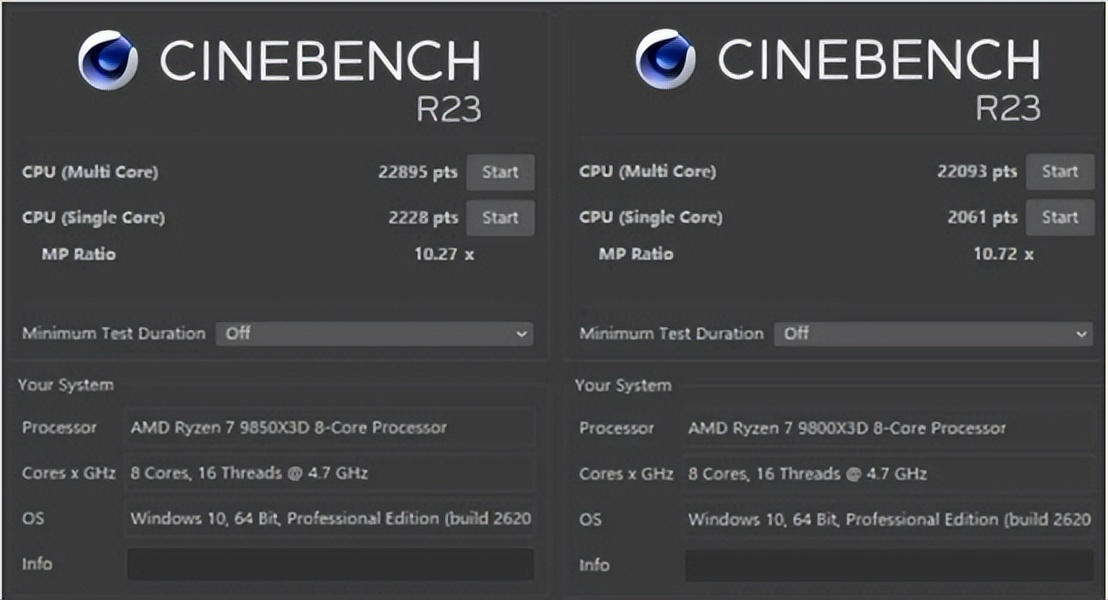Click the left MP Ratio 10.27 x value
Image resolution: width=1108 pixels, height=600 pixels.
(444, 254)
